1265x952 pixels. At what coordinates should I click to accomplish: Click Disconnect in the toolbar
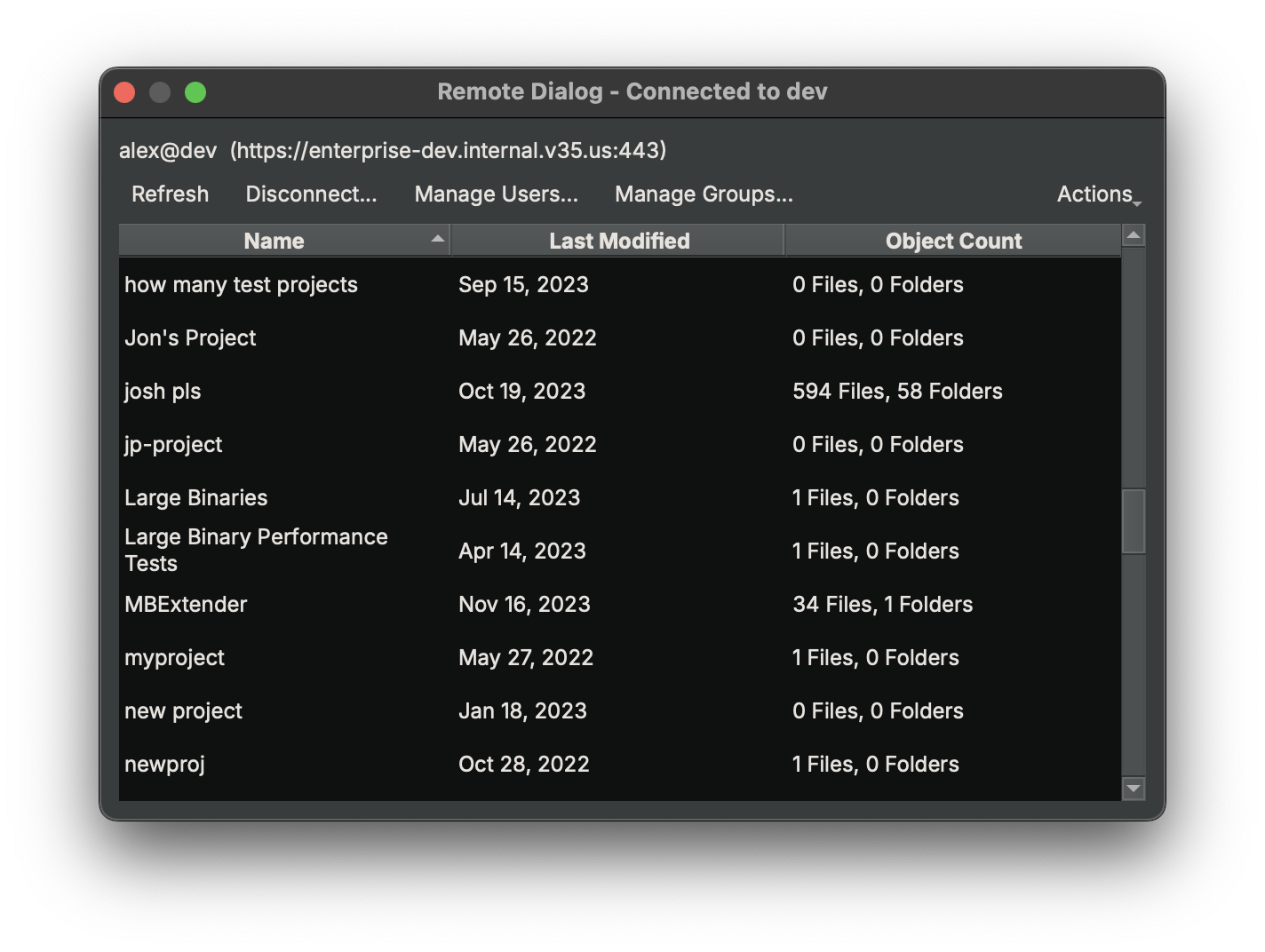coord(310,194)
